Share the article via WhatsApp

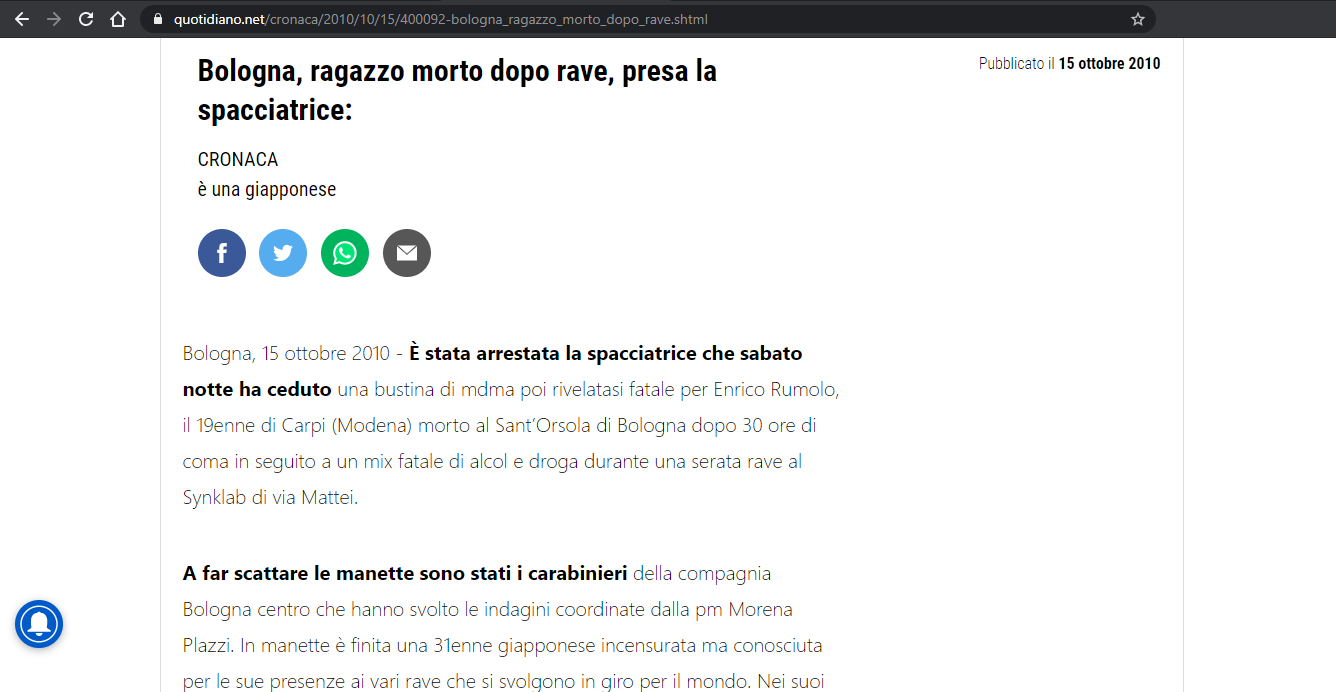(345, 253)
